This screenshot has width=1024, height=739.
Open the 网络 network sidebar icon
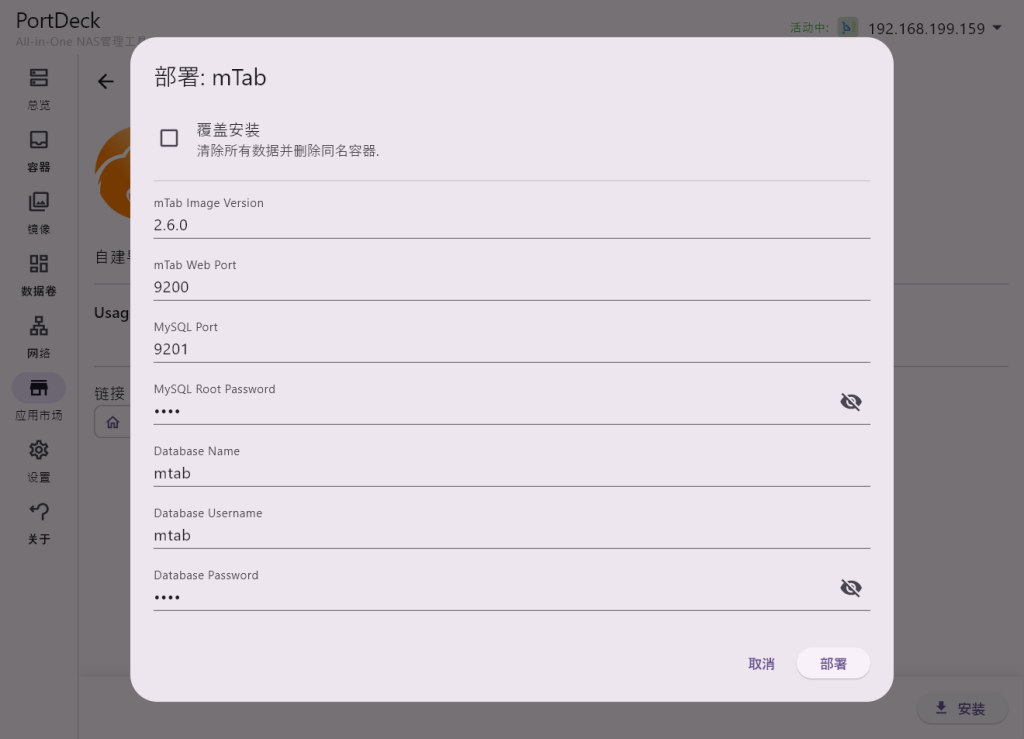click(x=38, y=326)
